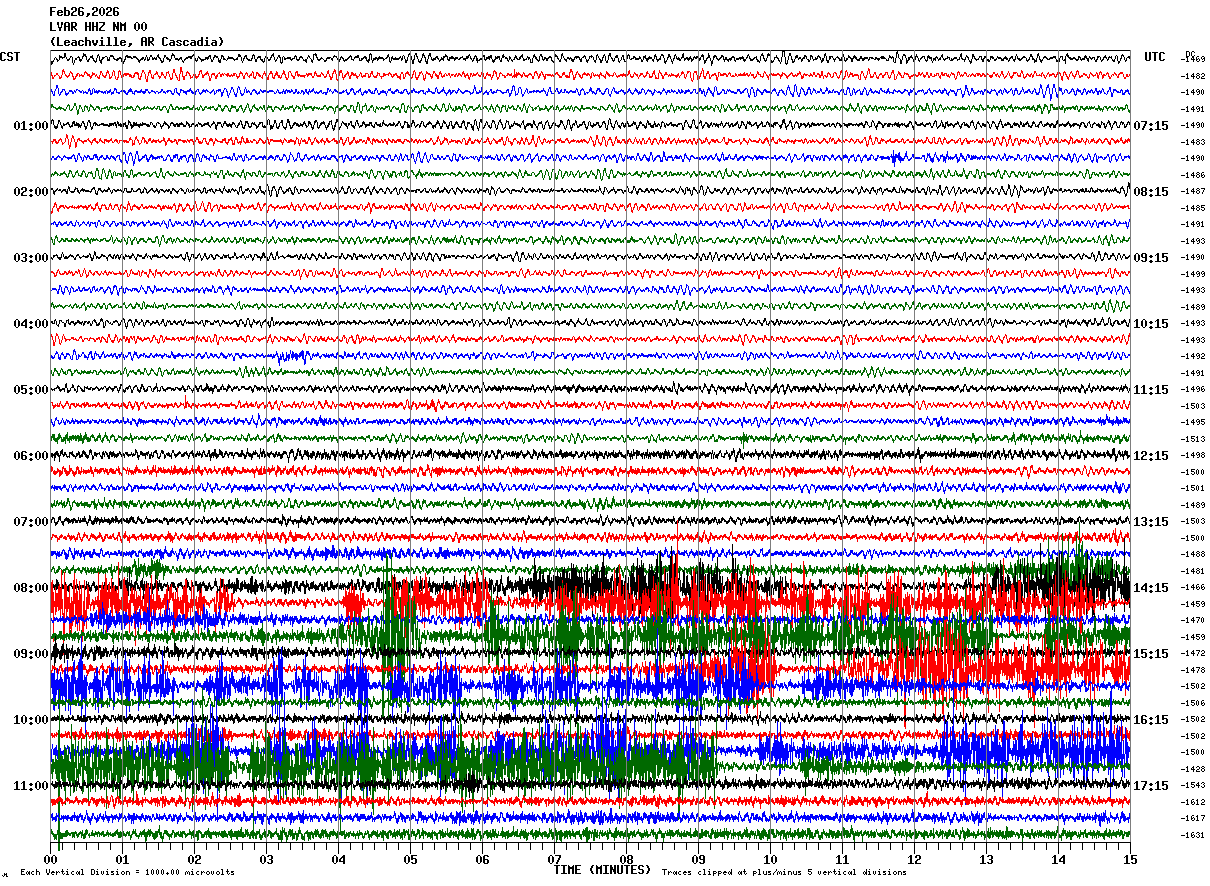Click the 08:00 CST time label
Viewport: 1210px width, 886px height.
pyautogui.click(x=31, y=588)
